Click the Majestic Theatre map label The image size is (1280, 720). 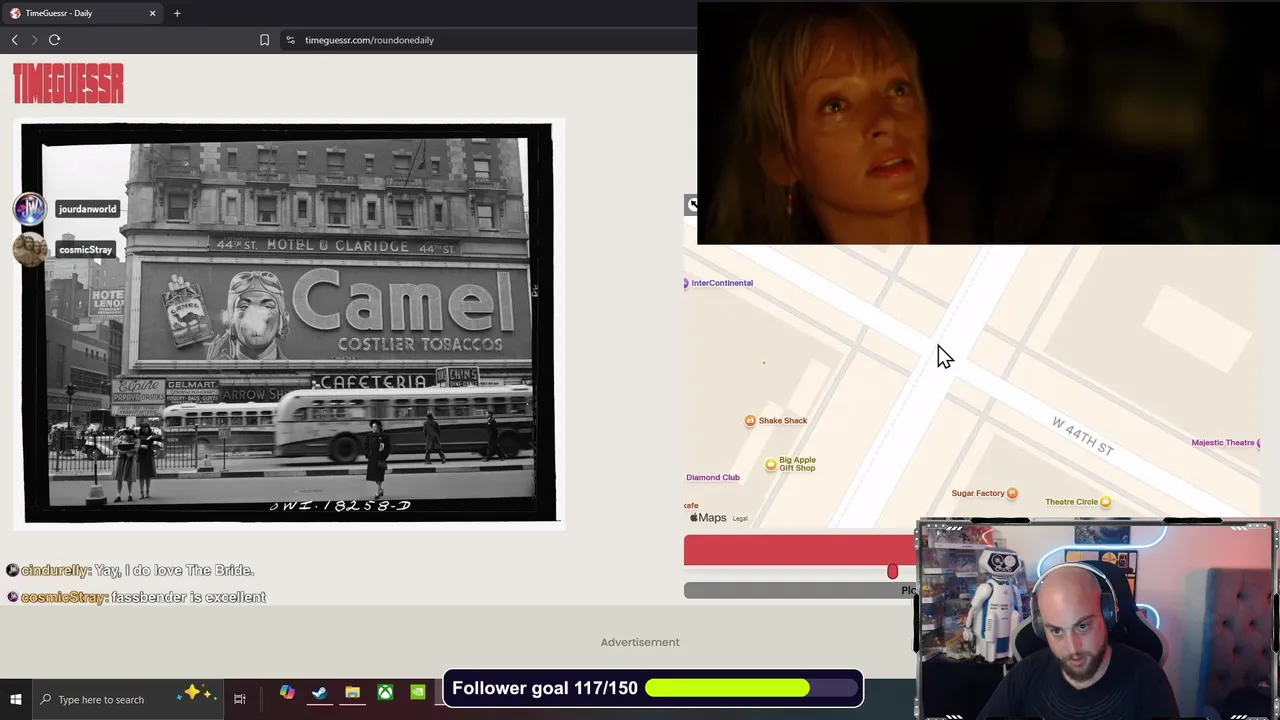1225,443
